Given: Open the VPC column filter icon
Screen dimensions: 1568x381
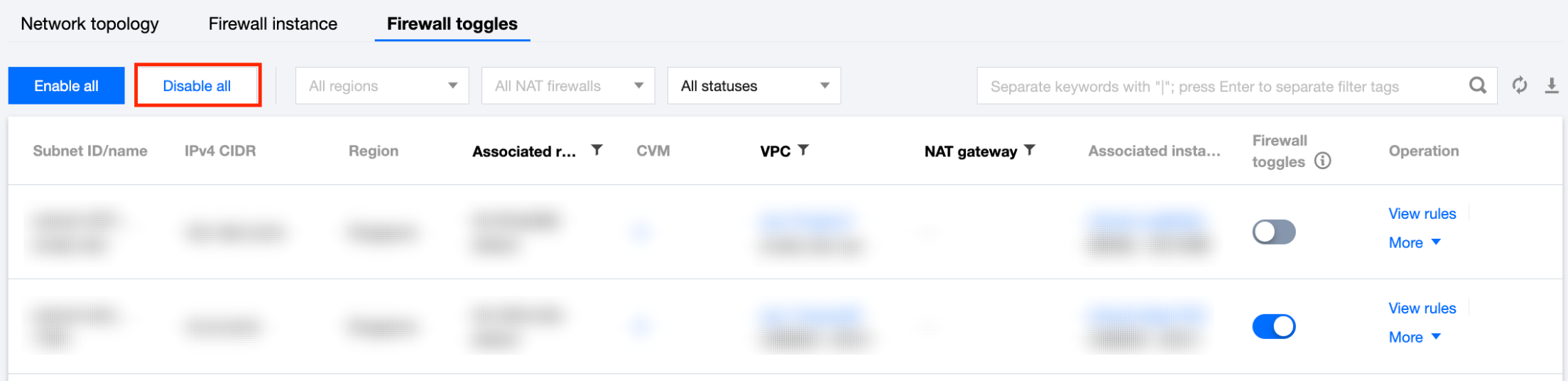Looking at the screenshot, I should [803, 150].
